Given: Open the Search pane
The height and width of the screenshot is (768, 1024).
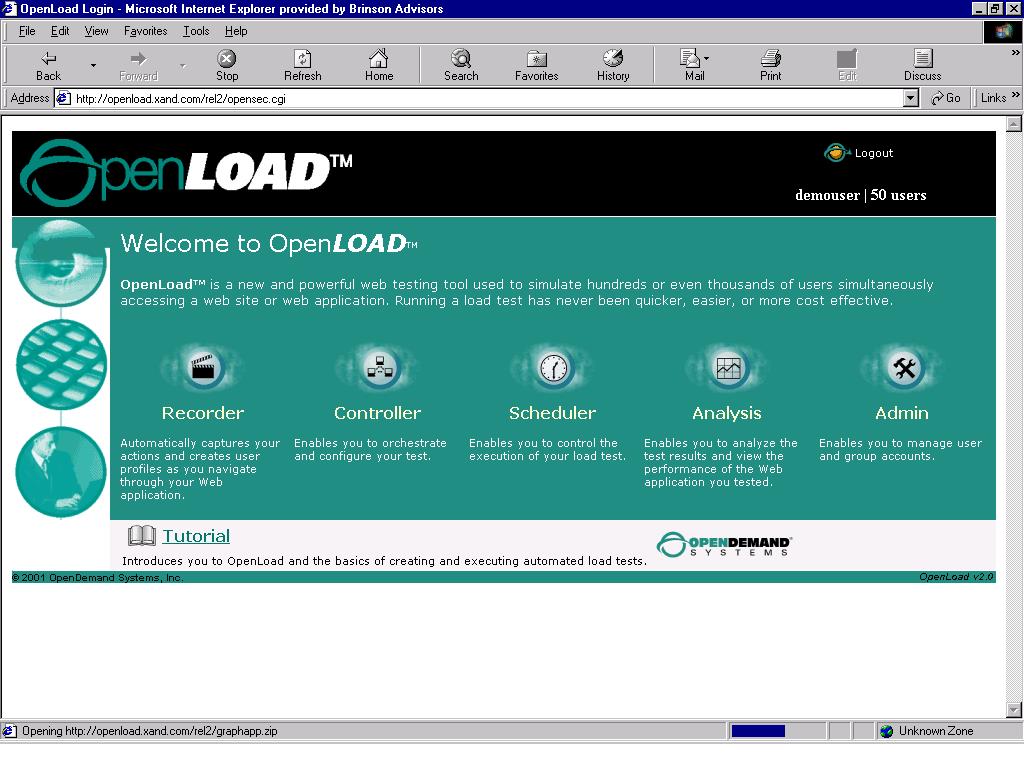Looking at the screenshot, I should (x=461, y=65).
